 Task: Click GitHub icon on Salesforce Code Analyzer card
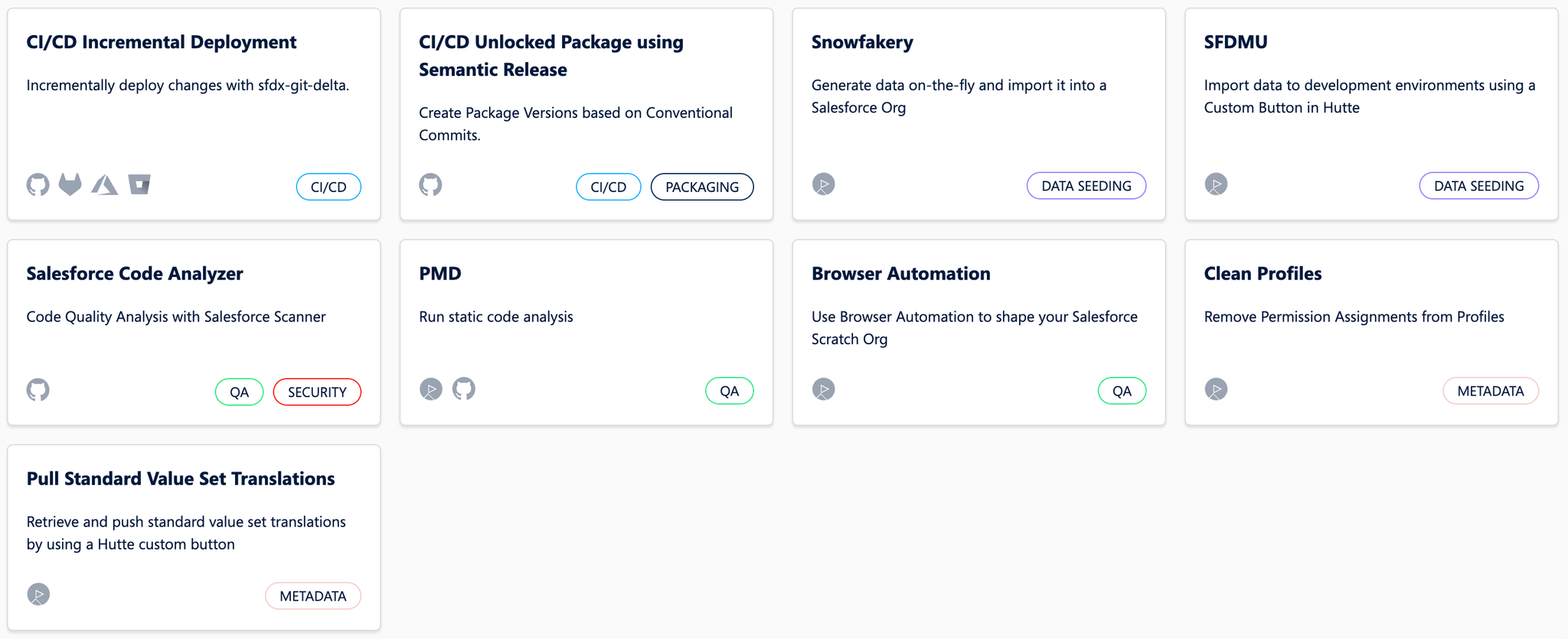coord(38,390)
